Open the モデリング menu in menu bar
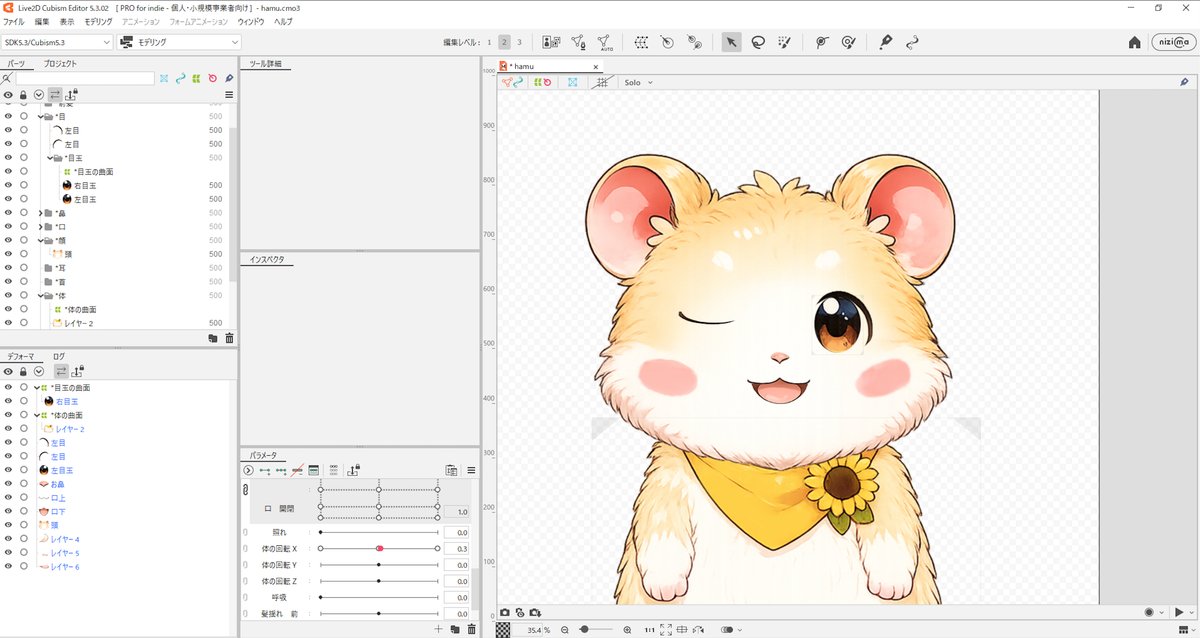 tap(98, 21)
